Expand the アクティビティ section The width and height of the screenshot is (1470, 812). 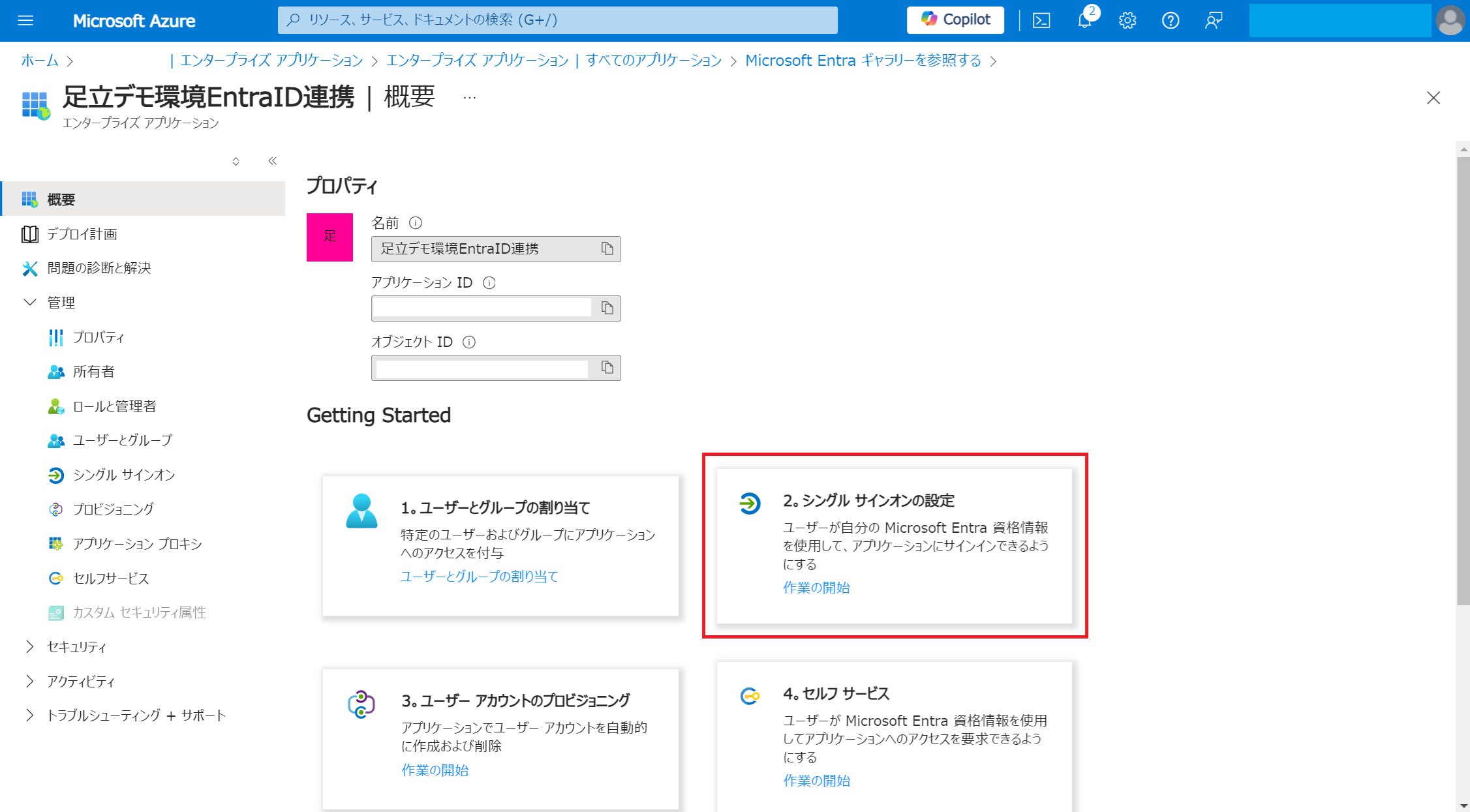[30, 681]
